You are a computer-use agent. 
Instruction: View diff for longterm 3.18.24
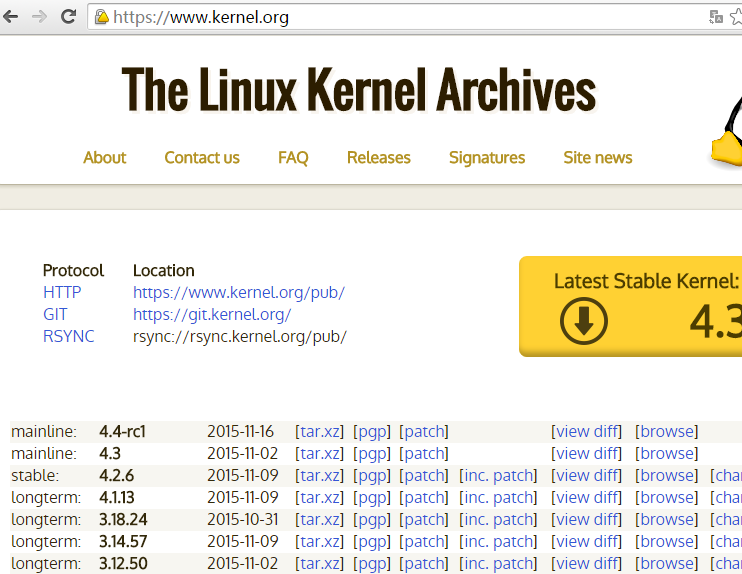point(586,520)
